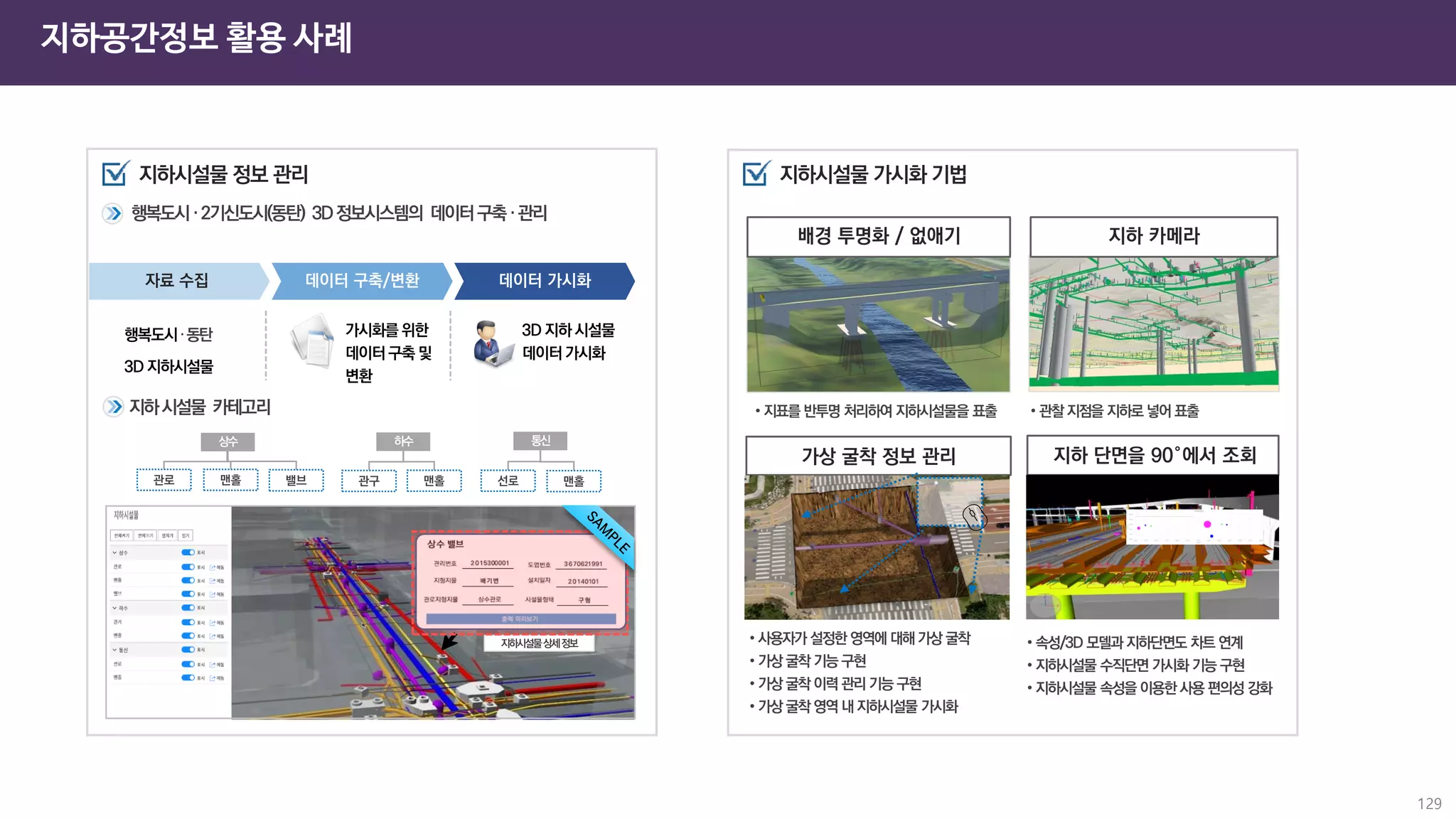Click the gray 통신 category box
1456x819 pixels.
(540, 441)
